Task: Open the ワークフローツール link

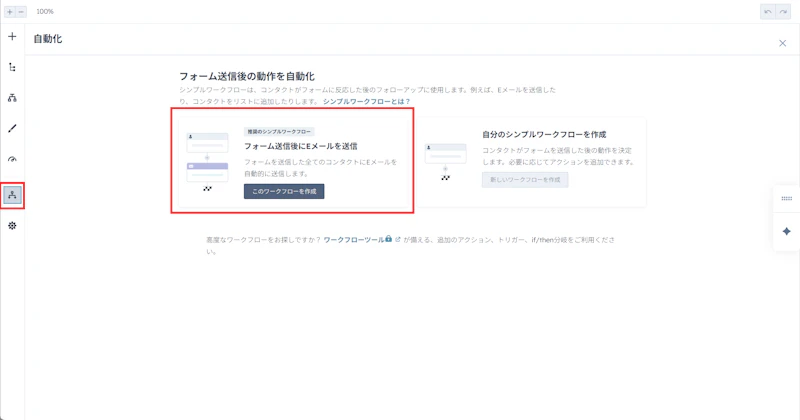Action: click(x=354, y=239)
